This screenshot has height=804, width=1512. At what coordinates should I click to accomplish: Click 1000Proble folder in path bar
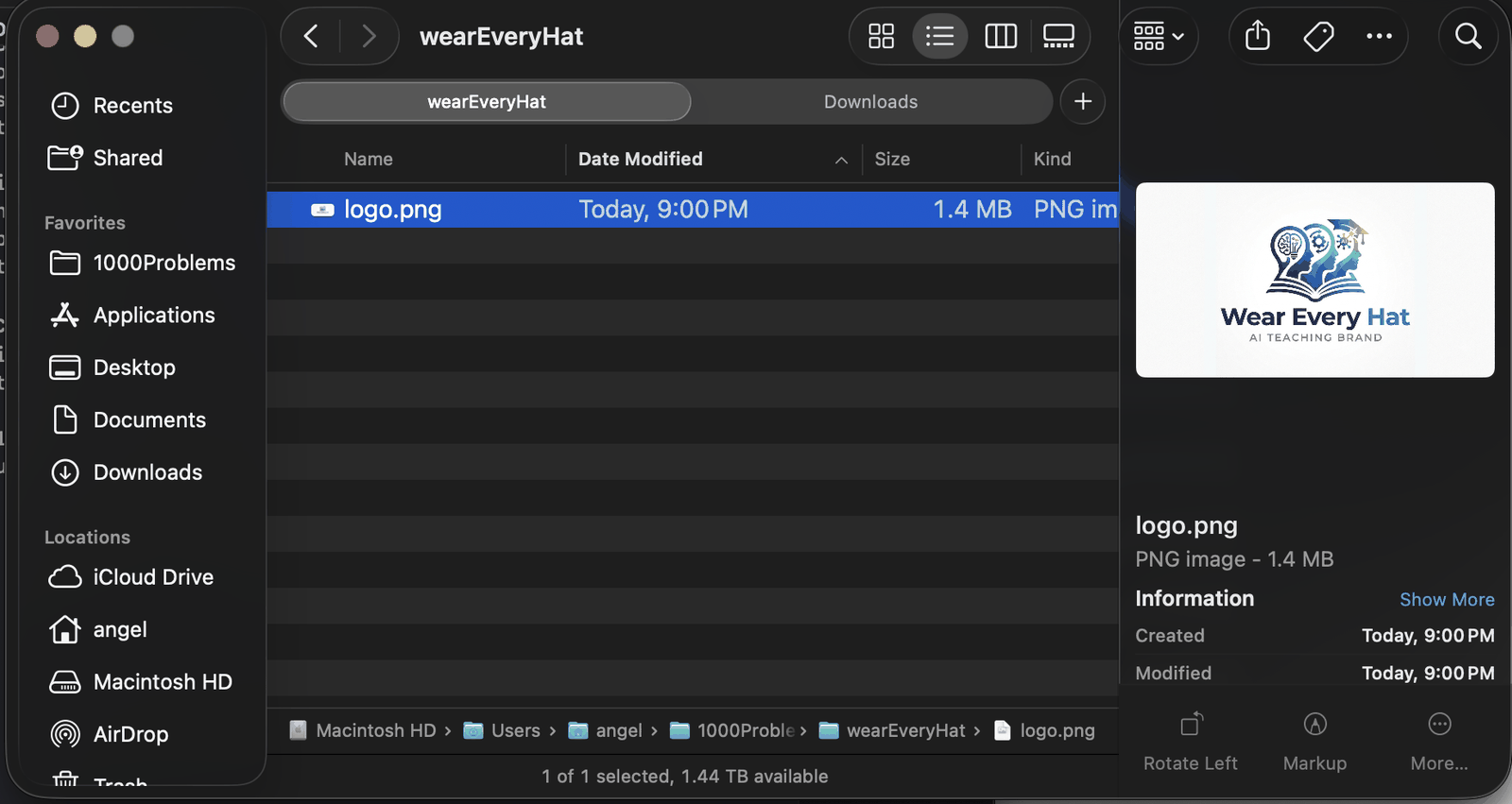pos(732,730)
